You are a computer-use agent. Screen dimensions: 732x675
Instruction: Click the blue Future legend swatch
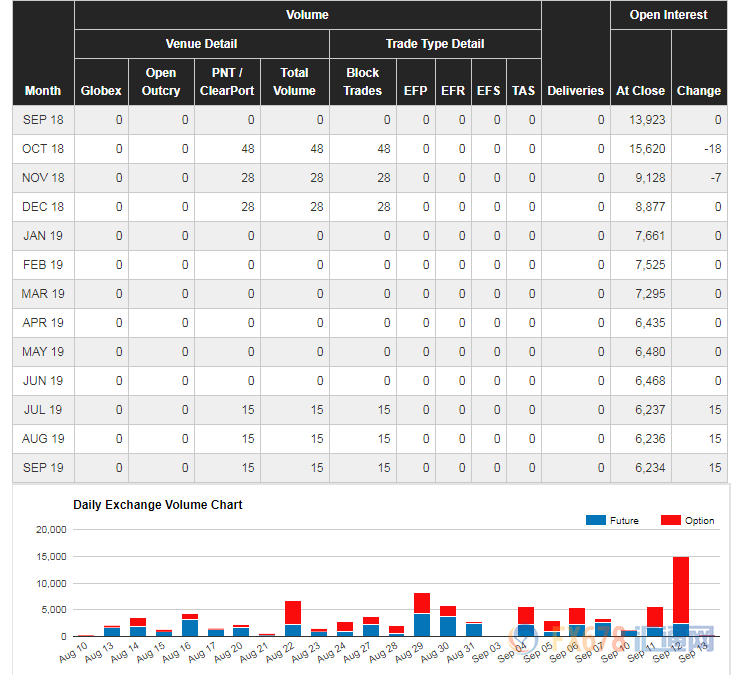click(x=595, y=520)
